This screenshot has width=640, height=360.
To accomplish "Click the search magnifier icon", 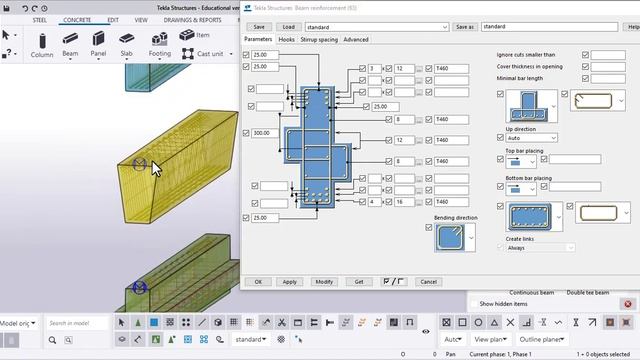I will tap(52, 340).
